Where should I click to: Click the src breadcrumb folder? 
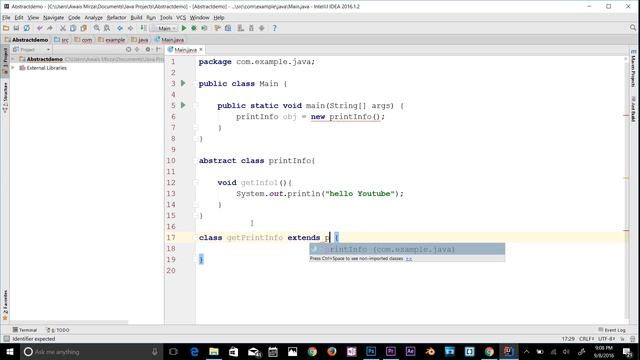[x=62, y=40]
